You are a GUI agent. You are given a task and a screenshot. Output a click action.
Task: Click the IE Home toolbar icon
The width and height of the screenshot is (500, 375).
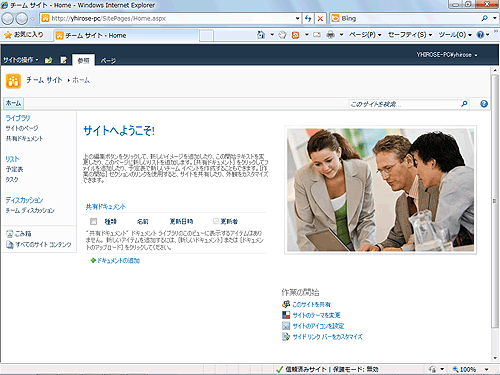(x=261, y=35)
